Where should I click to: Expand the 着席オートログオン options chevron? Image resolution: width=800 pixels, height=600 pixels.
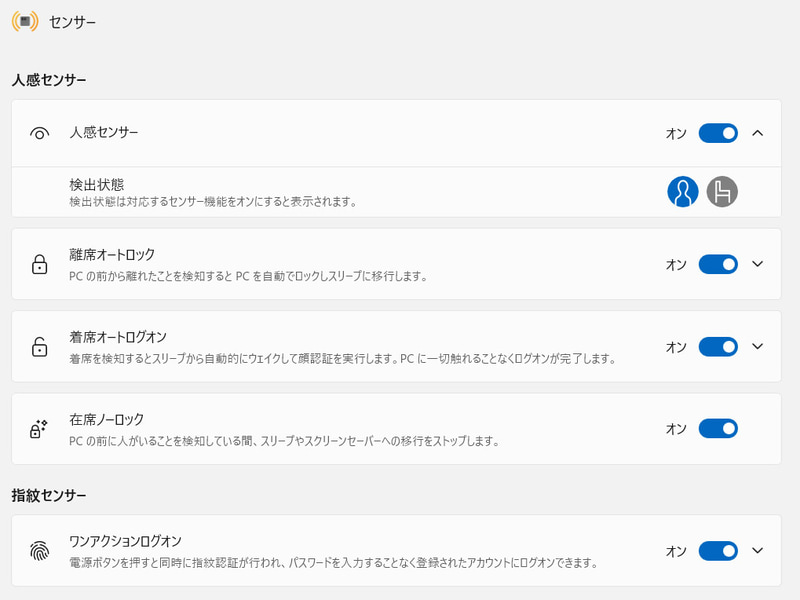click(x=757, y=346)
